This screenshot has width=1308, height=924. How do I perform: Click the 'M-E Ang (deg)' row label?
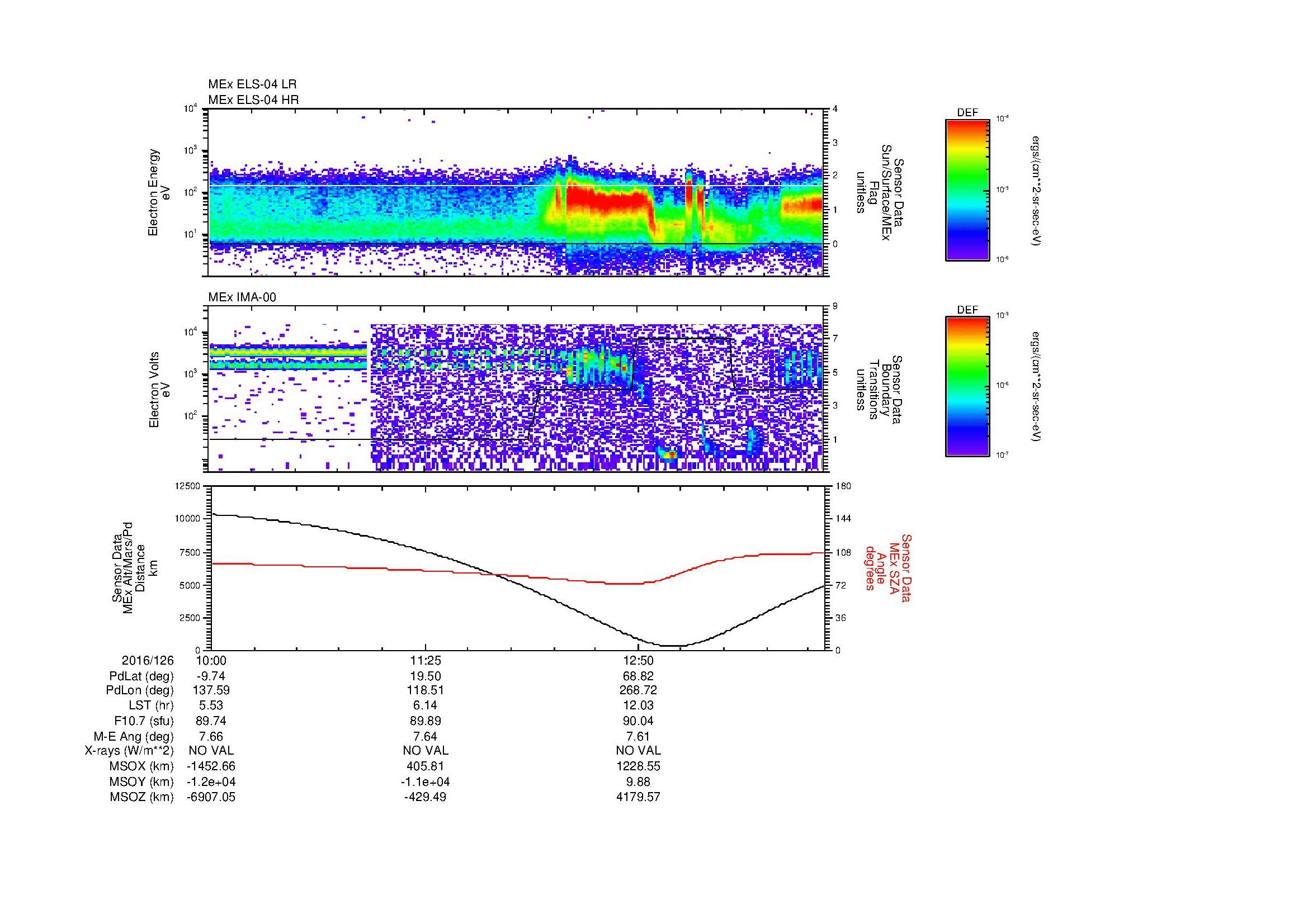tap(134, 736)
